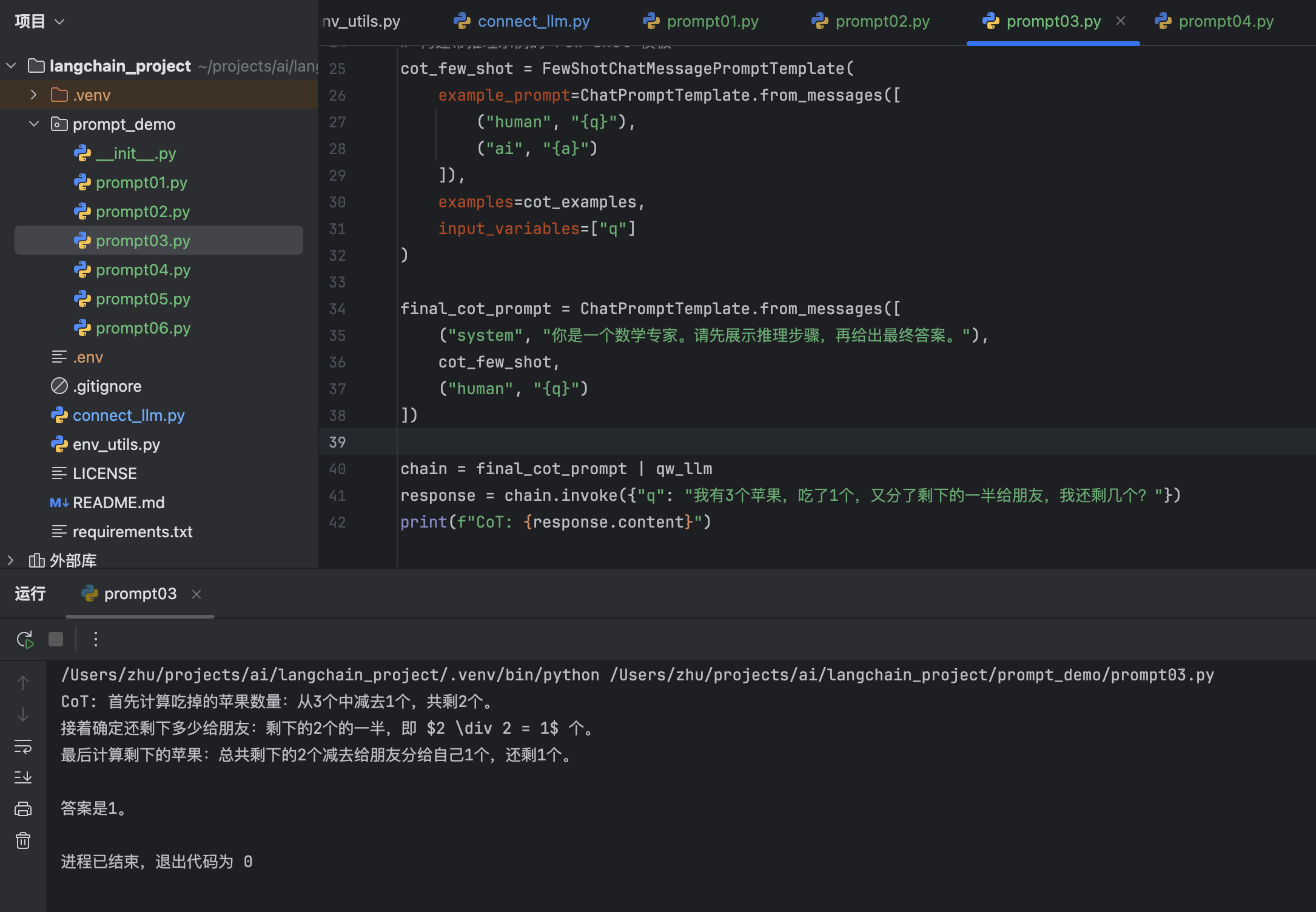1316x912 pixels.
Task: Switch to the connect_llm.py tab
Action: (x=533, y=22)
